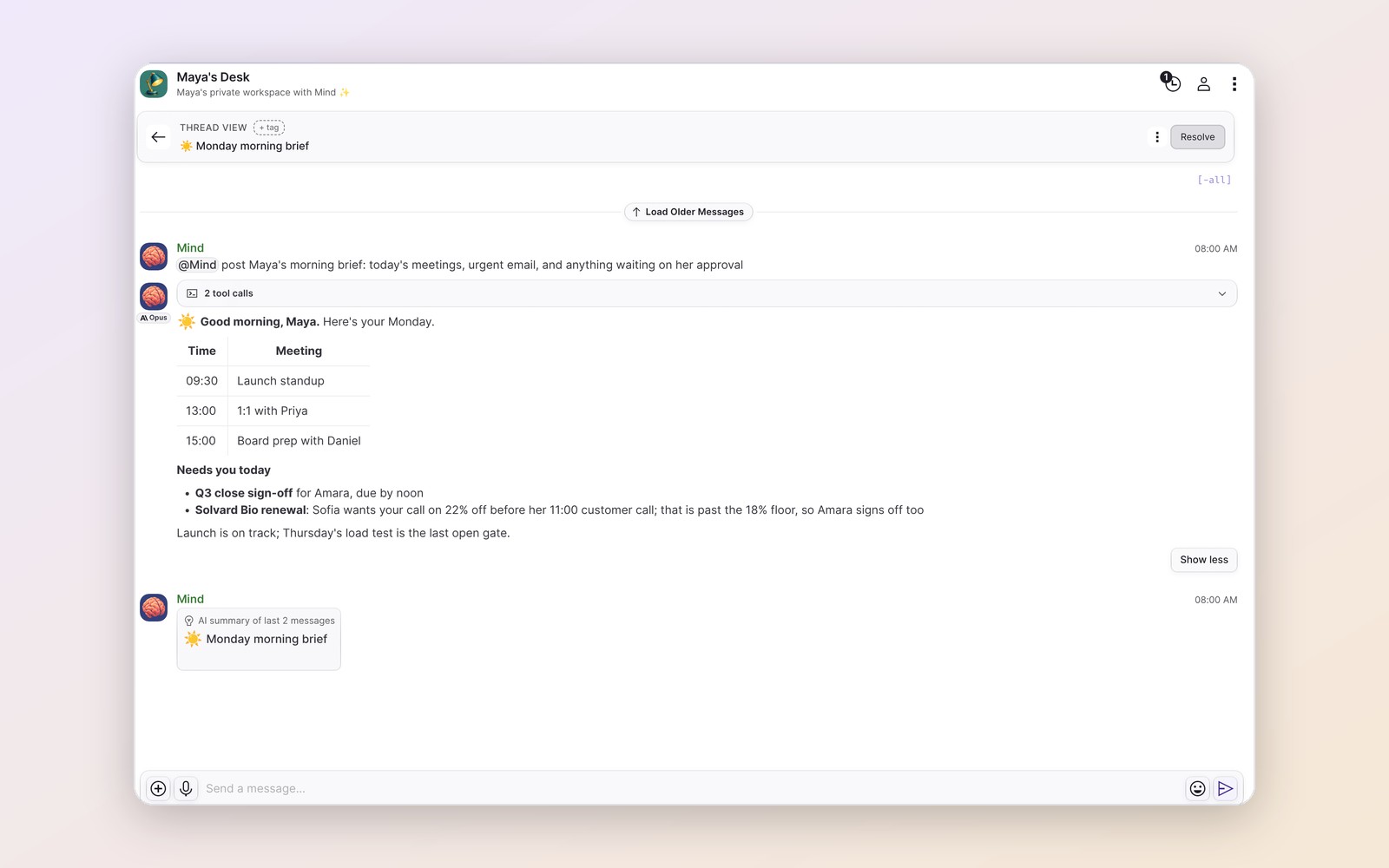Click the [-all] collapse link
The width and height of the screenshot is (1389, 868).
point(1214,180)
